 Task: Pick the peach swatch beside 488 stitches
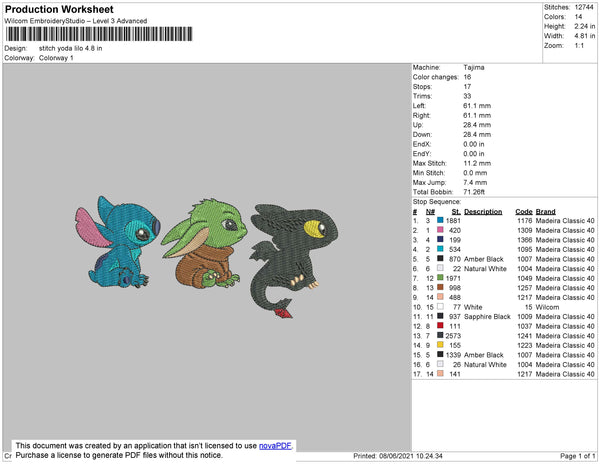[440, 297]
